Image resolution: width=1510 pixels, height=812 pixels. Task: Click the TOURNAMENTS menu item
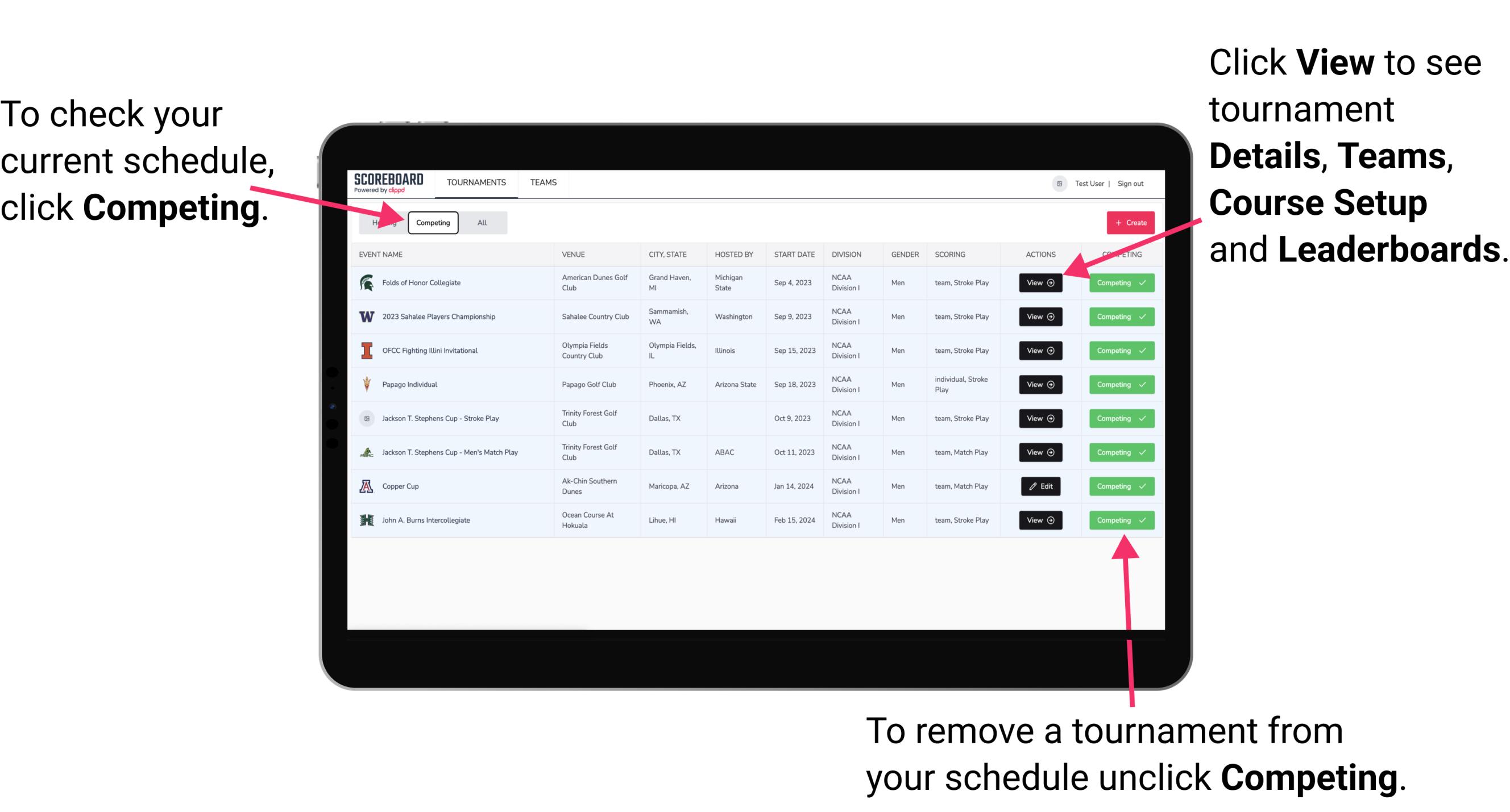pos(476,183)
